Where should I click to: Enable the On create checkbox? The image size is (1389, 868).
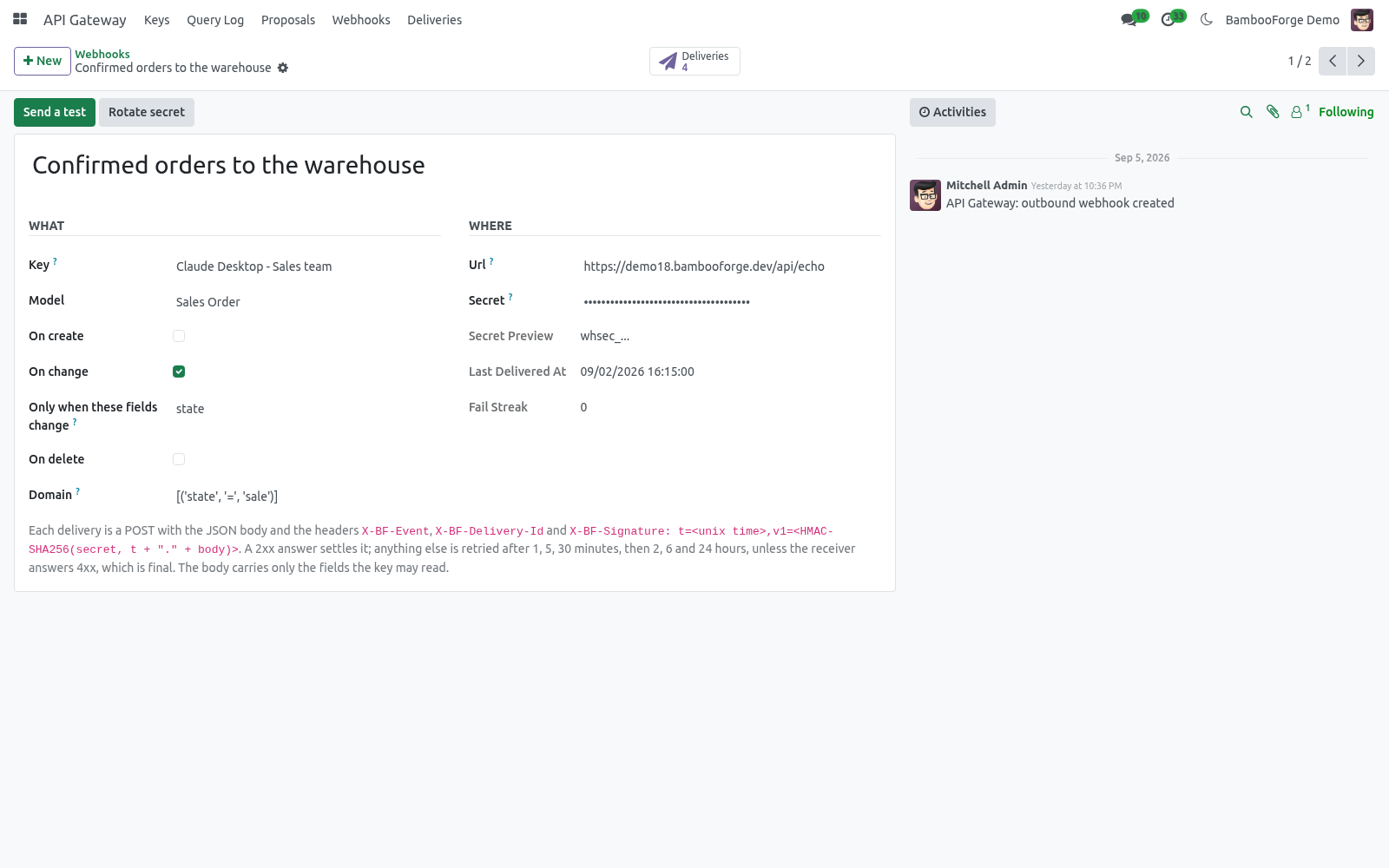pos(179,336)
